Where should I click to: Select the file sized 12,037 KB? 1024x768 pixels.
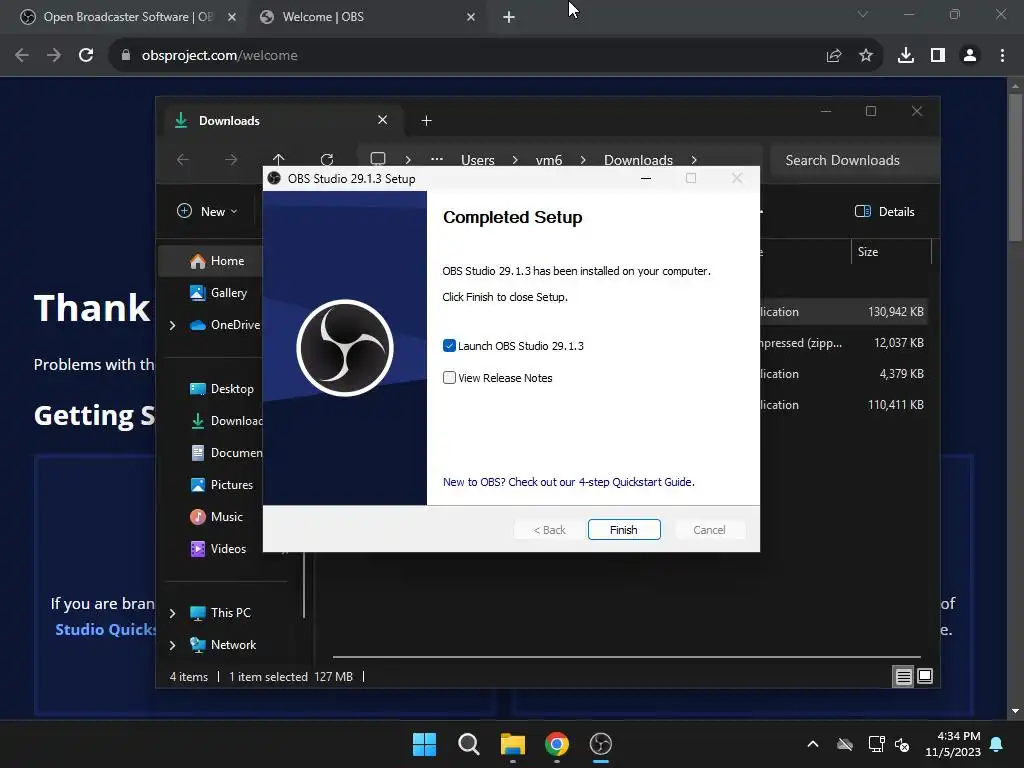844,342
